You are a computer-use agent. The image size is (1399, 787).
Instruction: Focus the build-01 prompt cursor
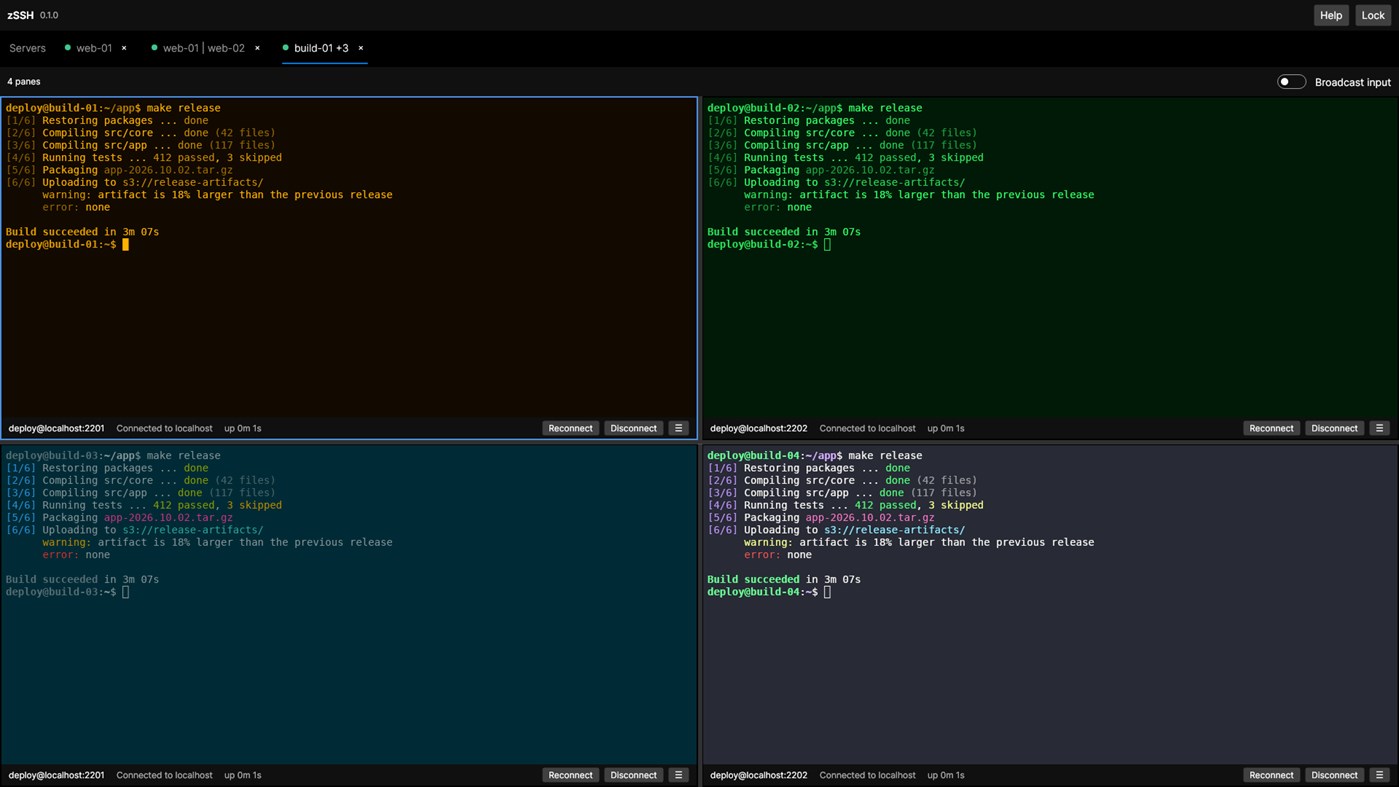(126, 244)
